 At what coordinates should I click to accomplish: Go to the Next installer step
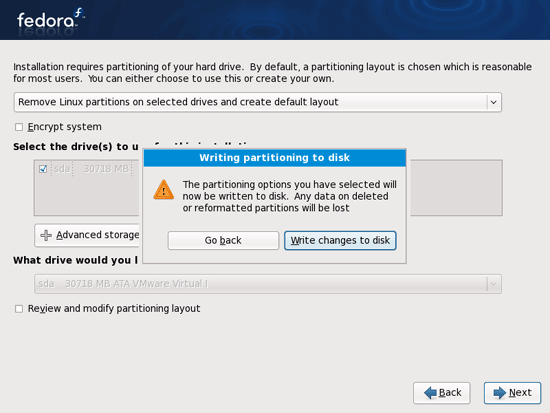tap(512, 393)
